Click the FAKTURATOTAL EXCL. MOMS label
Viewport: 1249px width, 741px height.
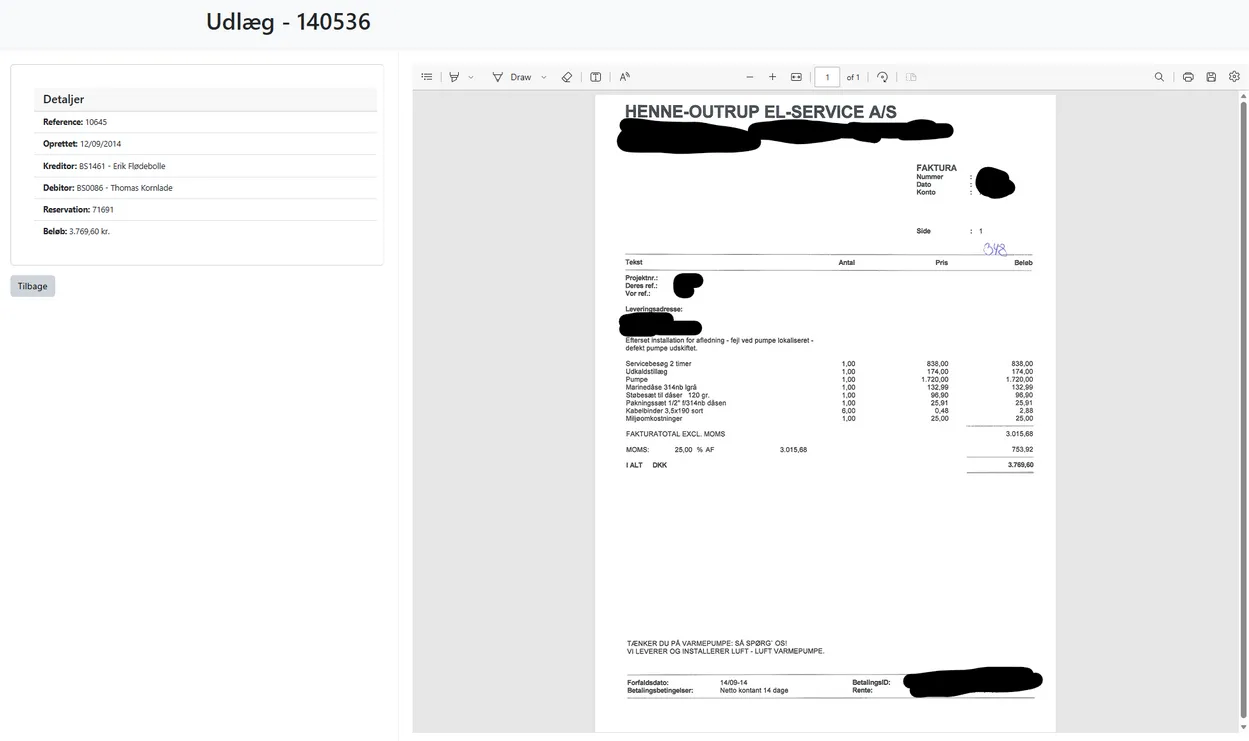(675, 434)
